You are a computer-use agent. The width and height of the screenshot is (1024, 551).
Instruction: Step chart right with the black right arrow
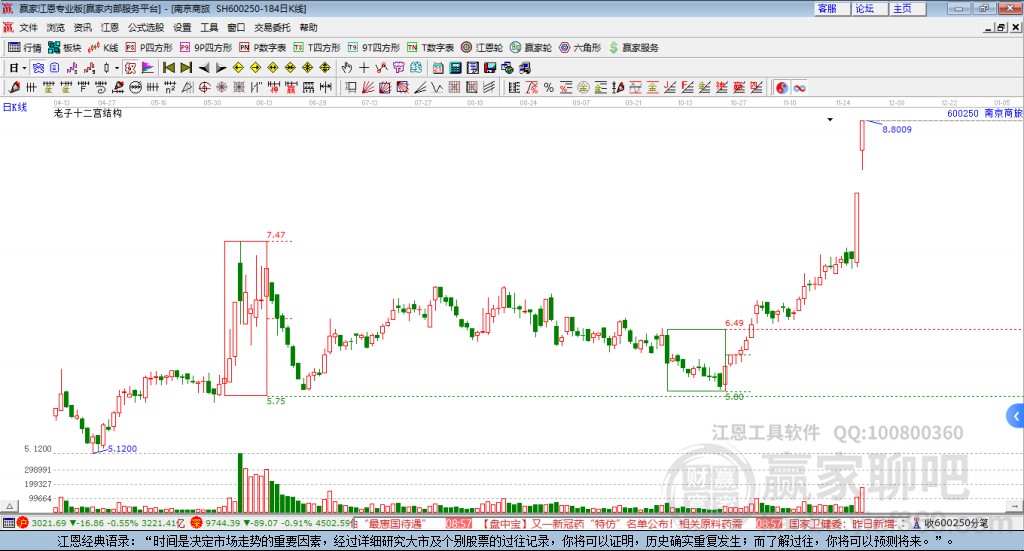tap(221, 68)
